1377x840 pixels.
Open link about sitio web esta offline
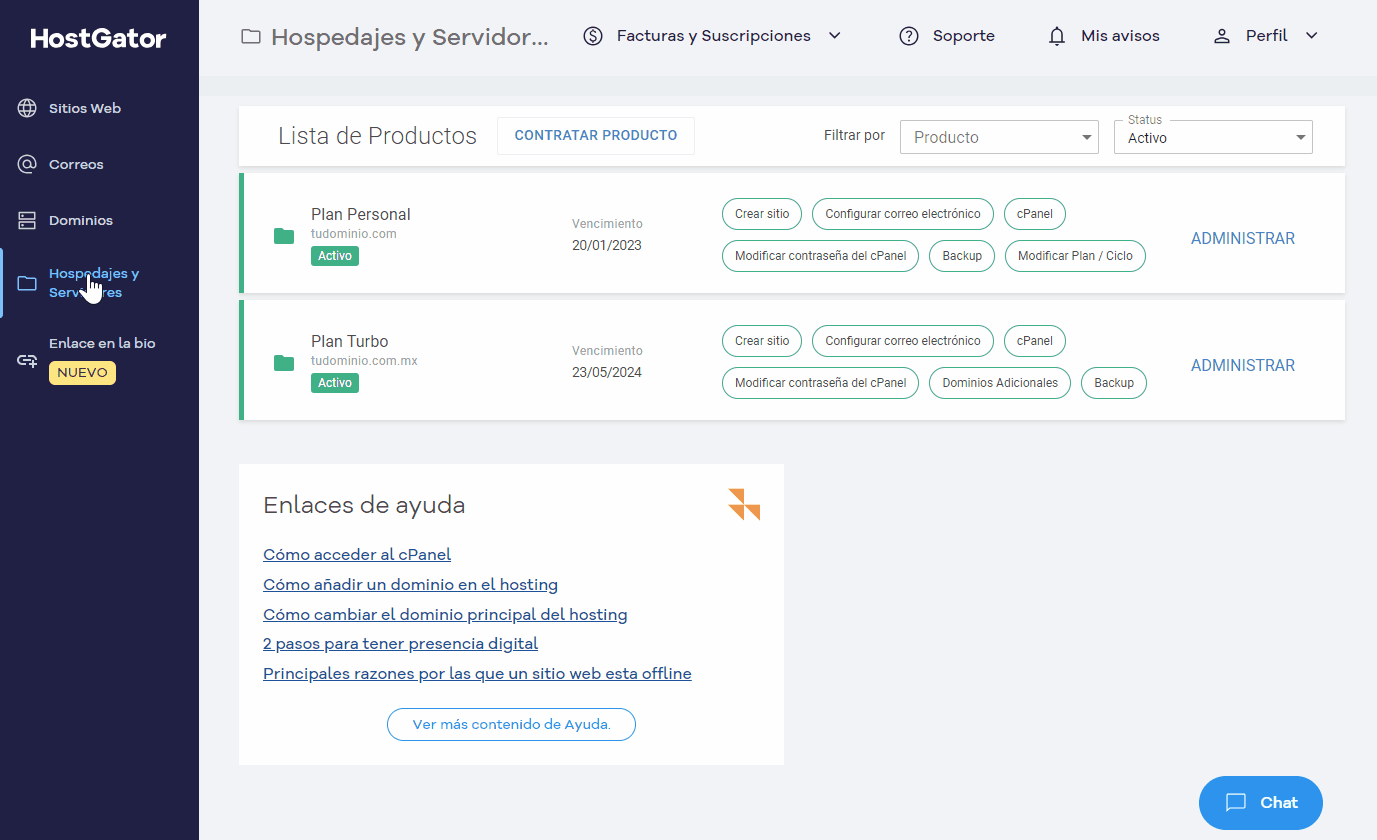pos(477,674)
